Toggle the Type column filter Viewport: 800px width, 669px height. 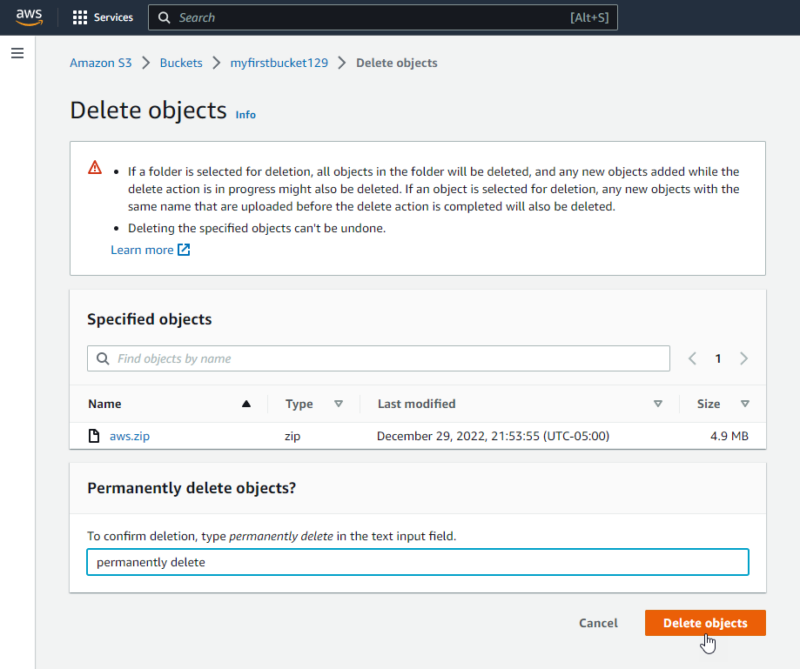coord(339,403)
